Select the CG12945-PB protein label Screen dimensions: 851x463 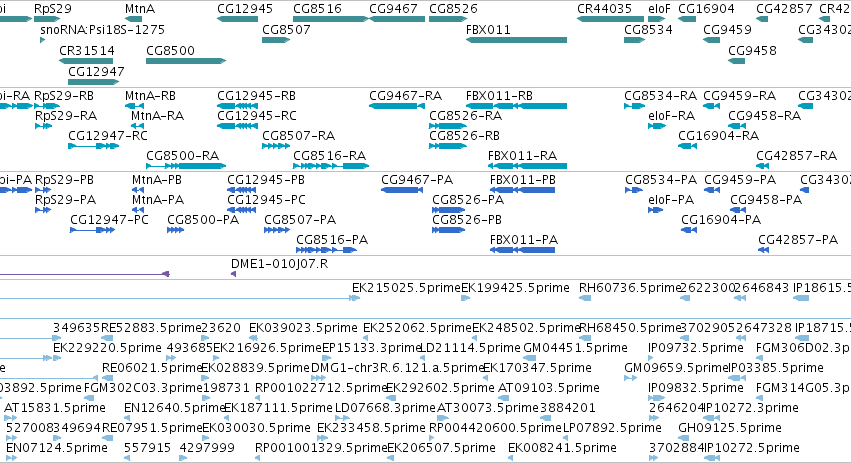266,180
